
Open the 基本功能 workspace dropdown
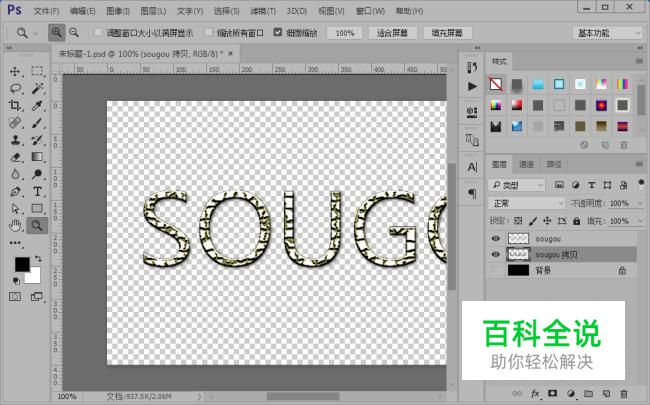[x=608, y=33]
